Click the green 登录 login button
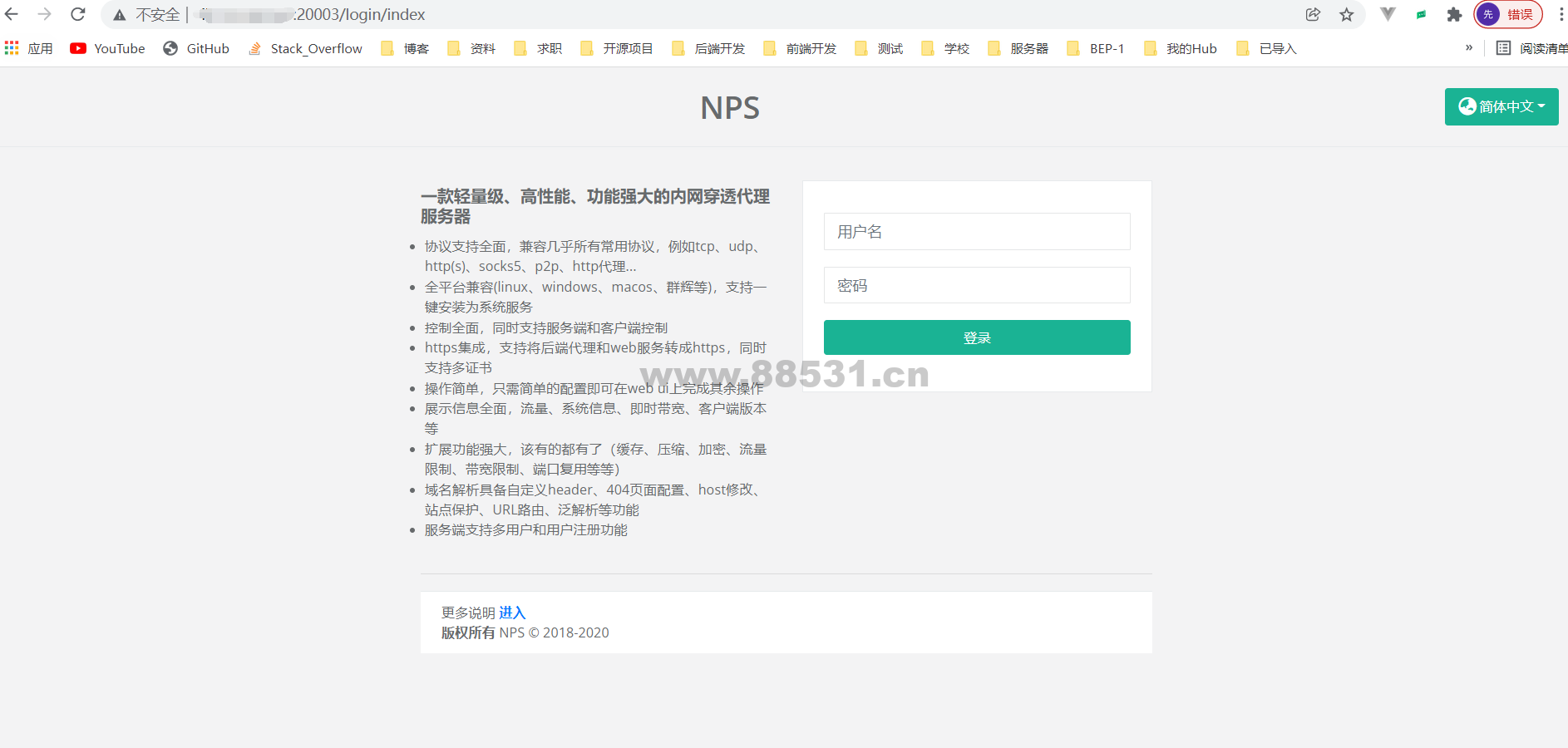 pos(977,337)
